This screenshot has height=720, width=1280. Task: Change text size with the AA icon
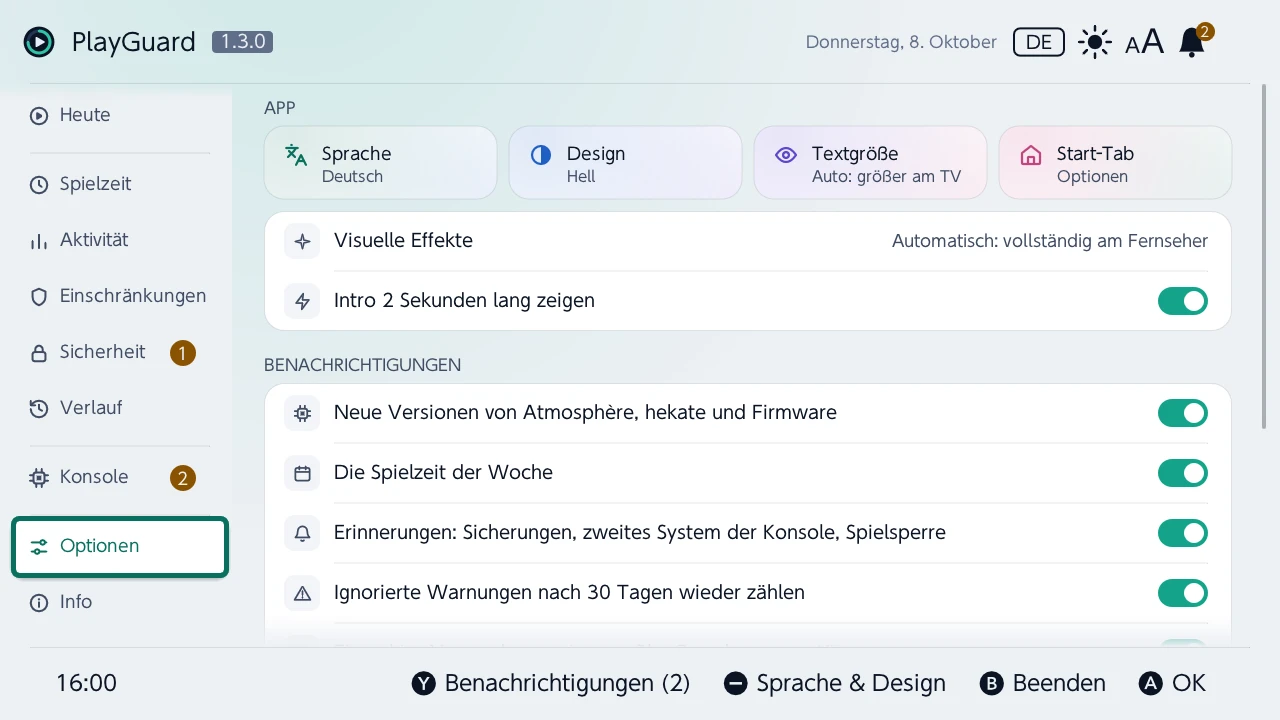pyautogui.click(x=1145, y=42)
